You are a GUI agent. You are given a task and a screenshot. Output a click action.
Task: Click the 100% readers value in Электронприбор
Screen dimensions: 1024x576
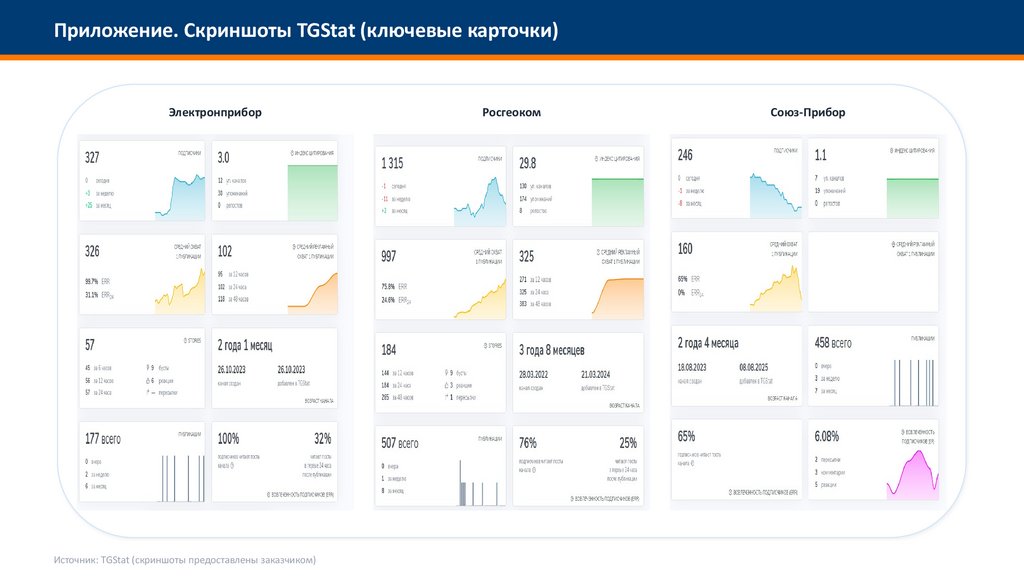point(229,439)
